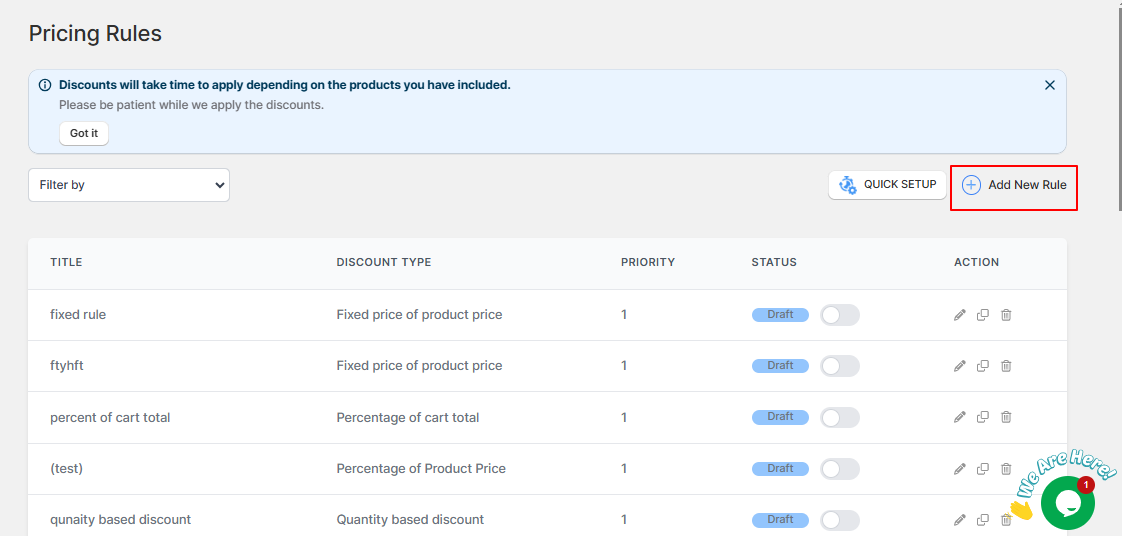Delete the '(test)' rule with trash icon

[x=1005, y=469]
